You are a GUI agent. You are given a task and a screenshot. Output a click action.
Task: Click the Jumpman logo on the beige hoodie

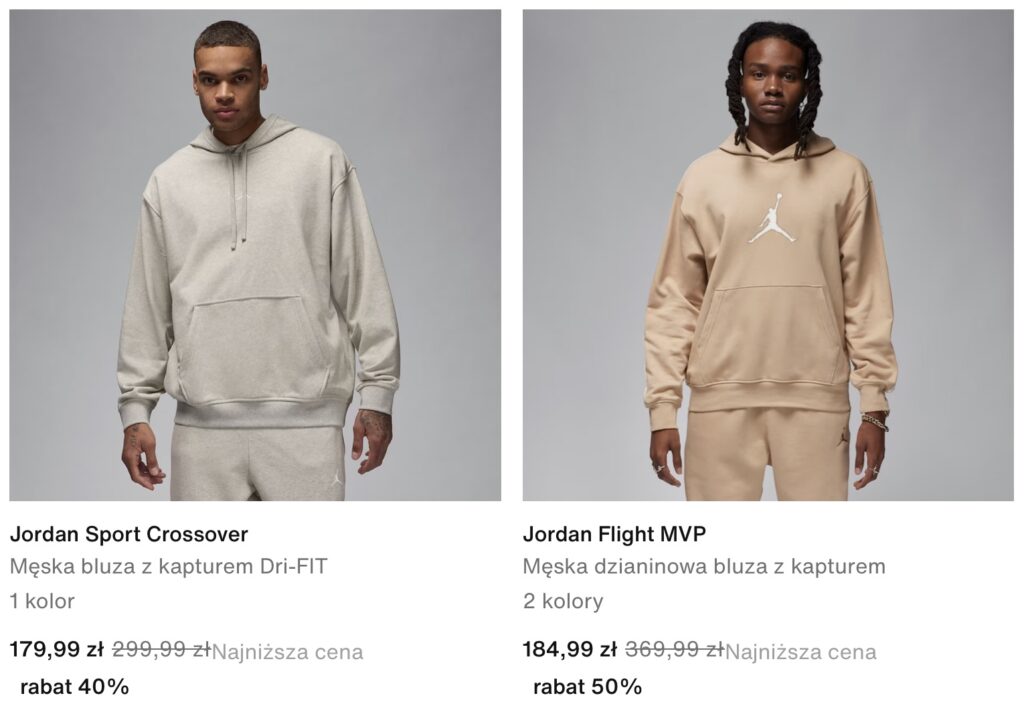point(771,218)
